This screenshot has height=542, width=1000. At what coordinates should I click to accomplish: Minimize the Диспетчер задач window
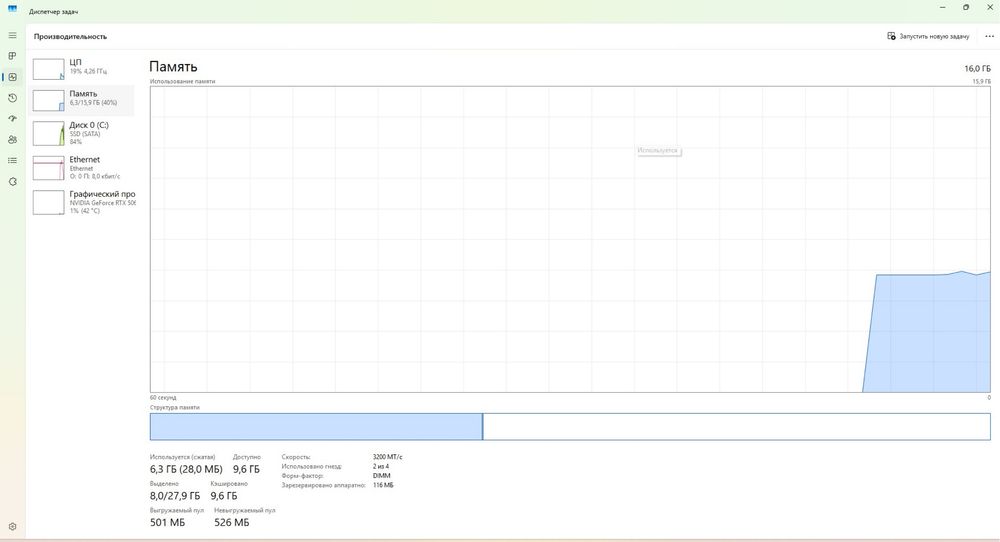[943, 7]
